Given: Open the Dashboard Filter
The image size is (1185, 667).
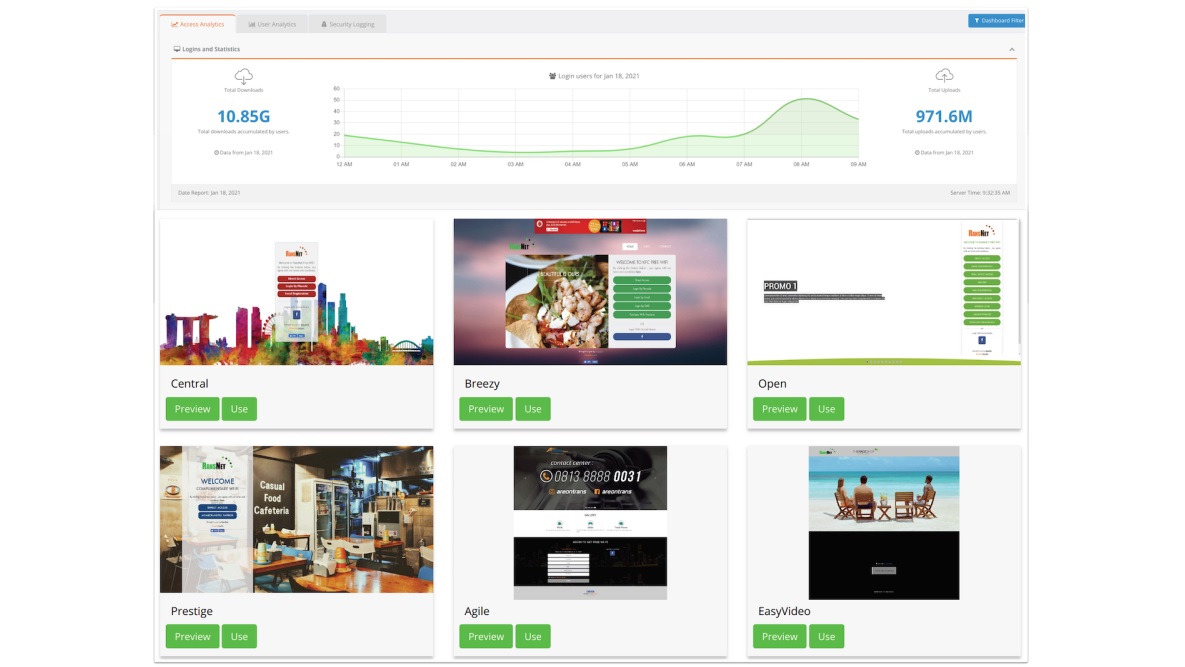Looking at the screenshot, I should point(997,20).
